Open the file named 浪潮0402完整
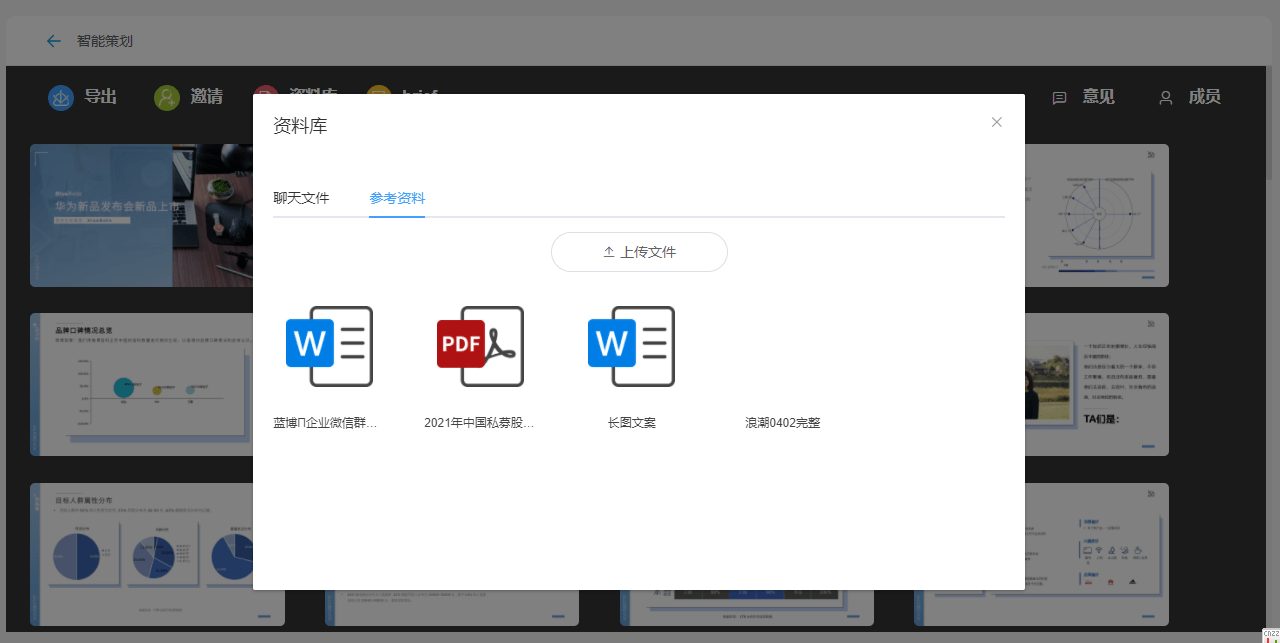The width and height of the screenshot is (1280, 643). click(x=782, y=423)
